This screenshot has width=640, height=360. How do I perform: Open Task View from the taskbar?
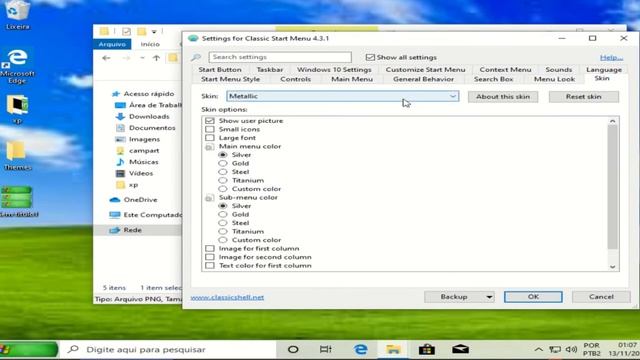coord(325,349)
